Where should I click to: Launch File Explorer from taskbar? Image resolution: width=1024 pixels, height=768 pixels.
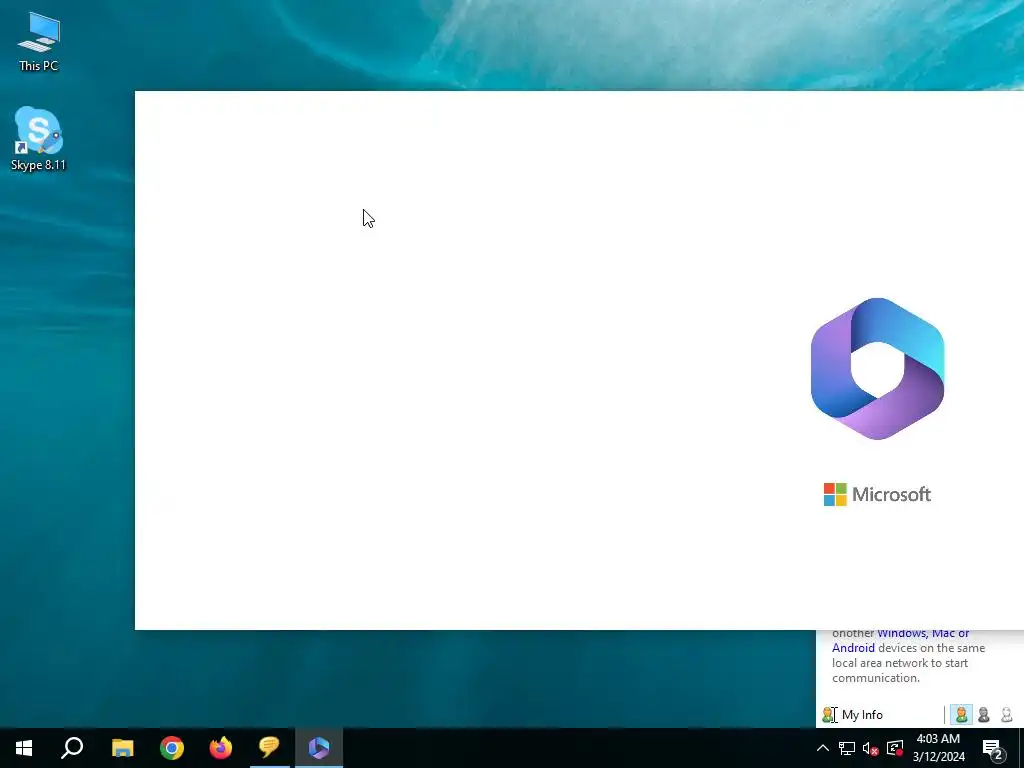(x=122, y=748)
